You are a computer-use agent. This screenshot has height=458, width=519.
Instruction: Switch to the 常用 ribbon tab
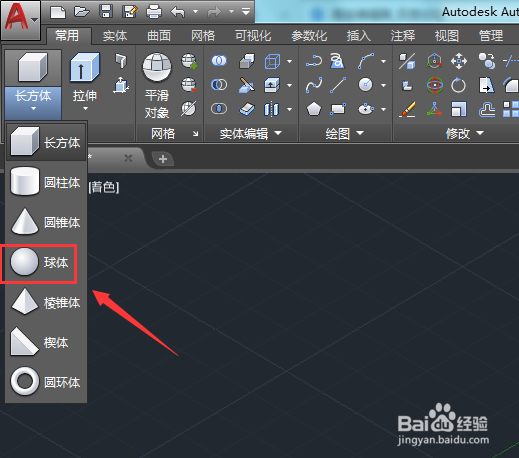pos(68,36)
